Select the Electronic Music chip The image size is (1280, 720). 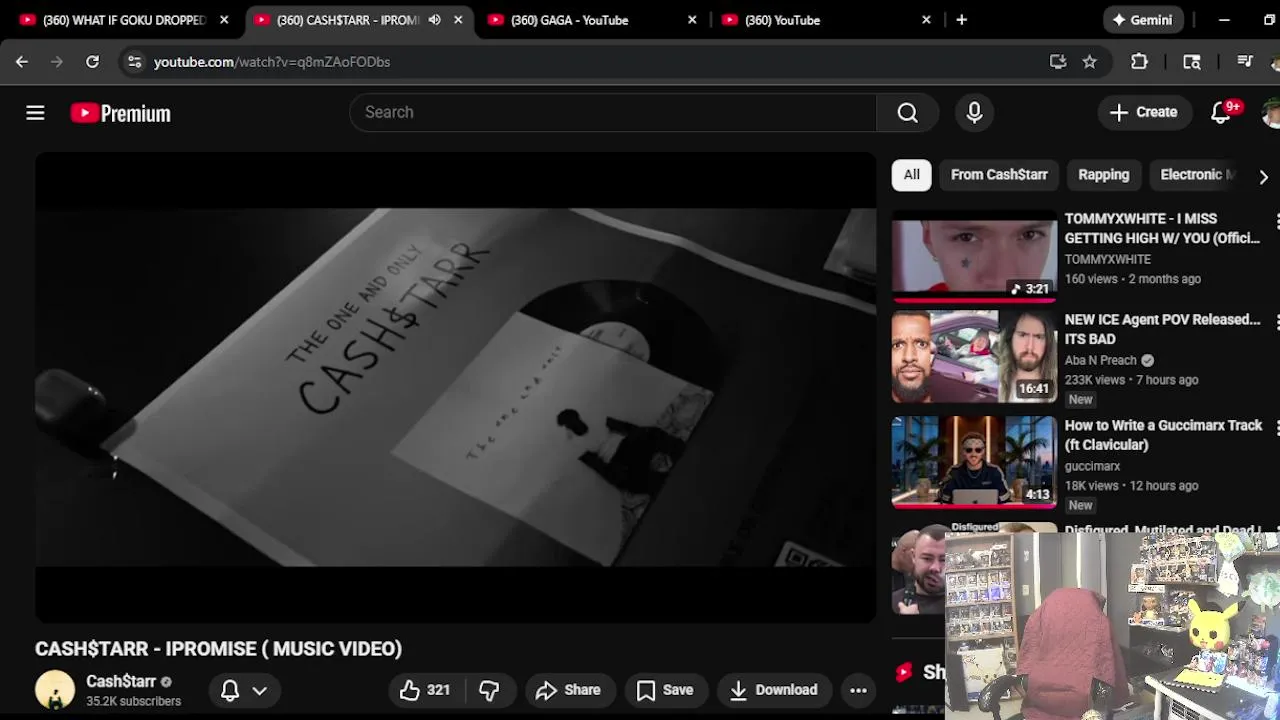1197,175
